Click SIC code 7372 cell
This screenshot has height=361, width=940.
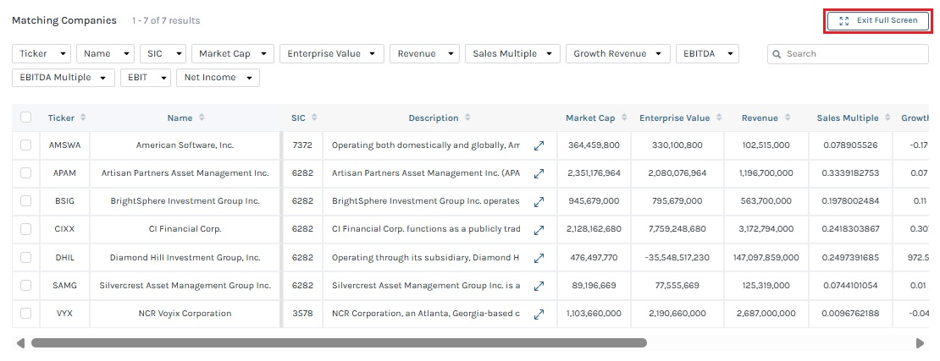302,145
